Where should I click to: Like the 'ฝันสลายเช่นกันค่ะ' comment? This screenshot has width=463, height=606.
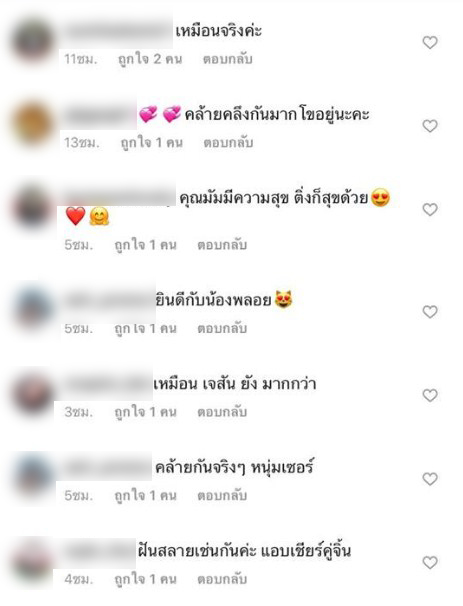pos(430,562)
